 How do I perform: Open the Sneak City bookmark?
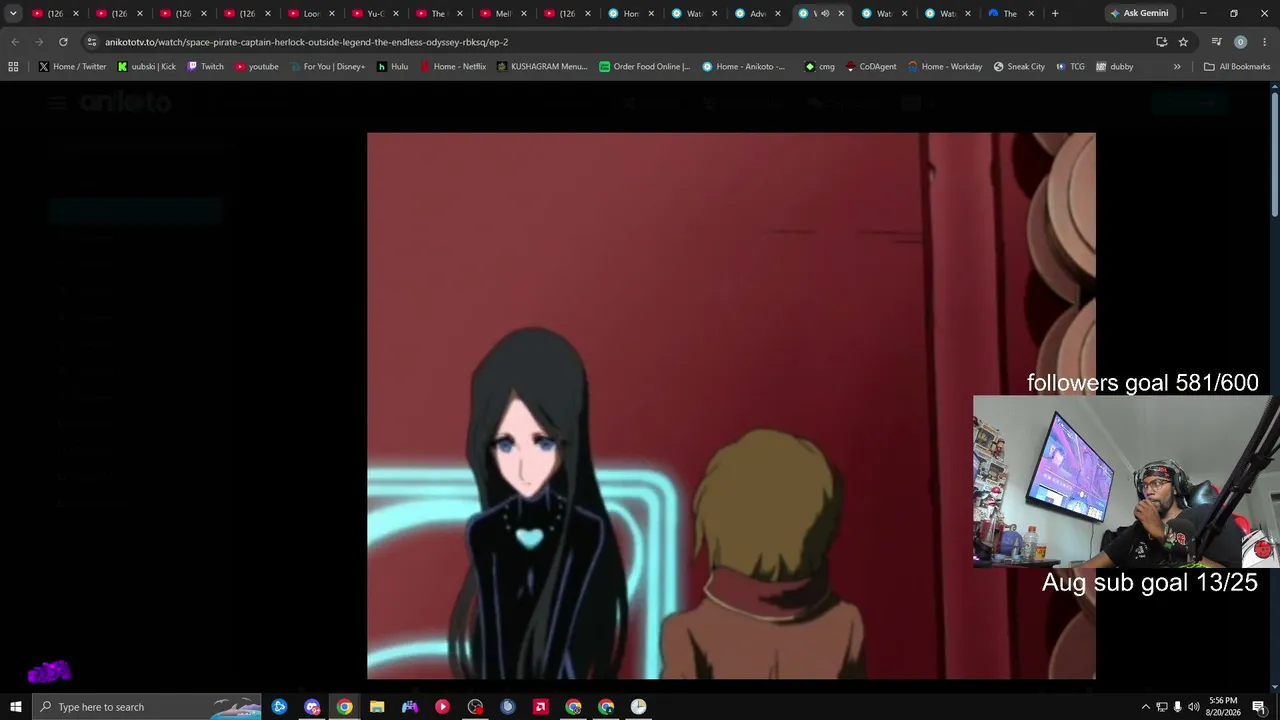pyautogui.click(x=1019, y=67)
